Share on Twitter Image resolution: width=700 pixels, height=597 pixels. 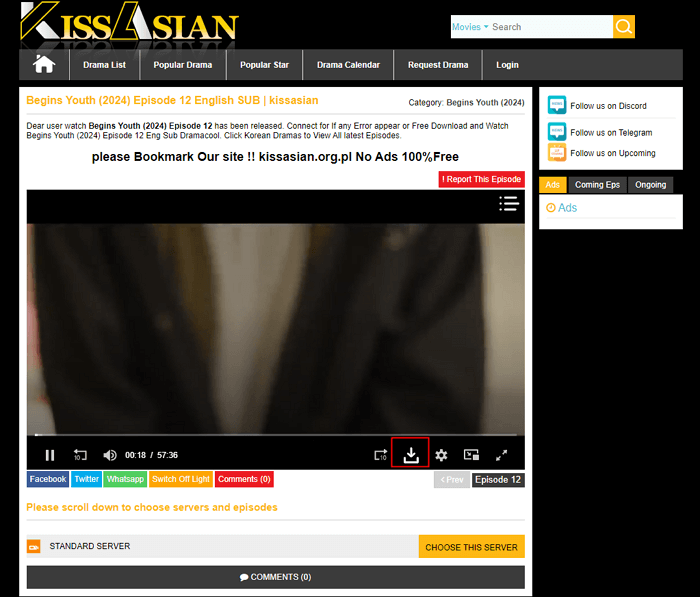[87, 479]
